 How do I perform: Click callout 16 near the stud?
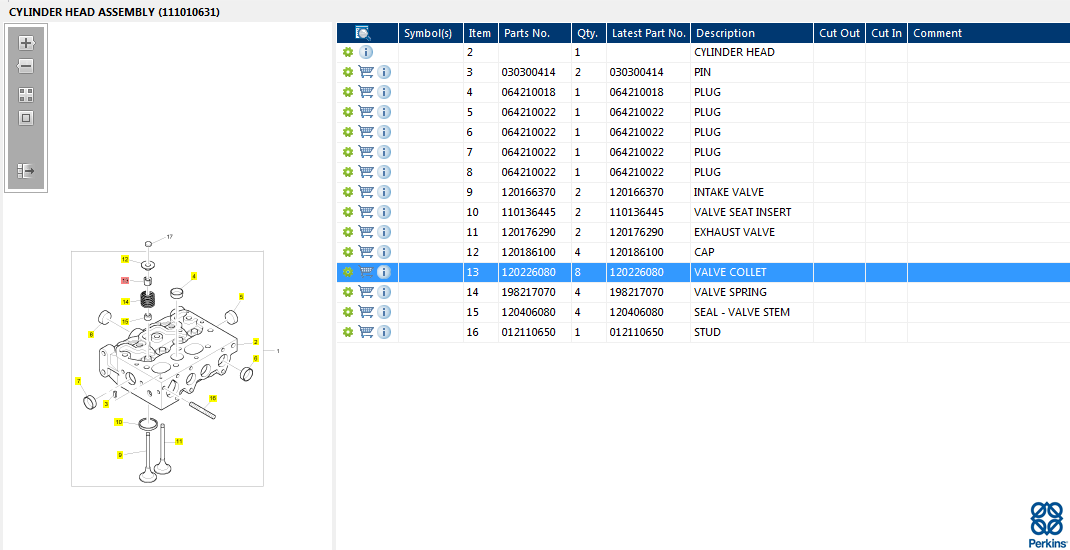212,398
